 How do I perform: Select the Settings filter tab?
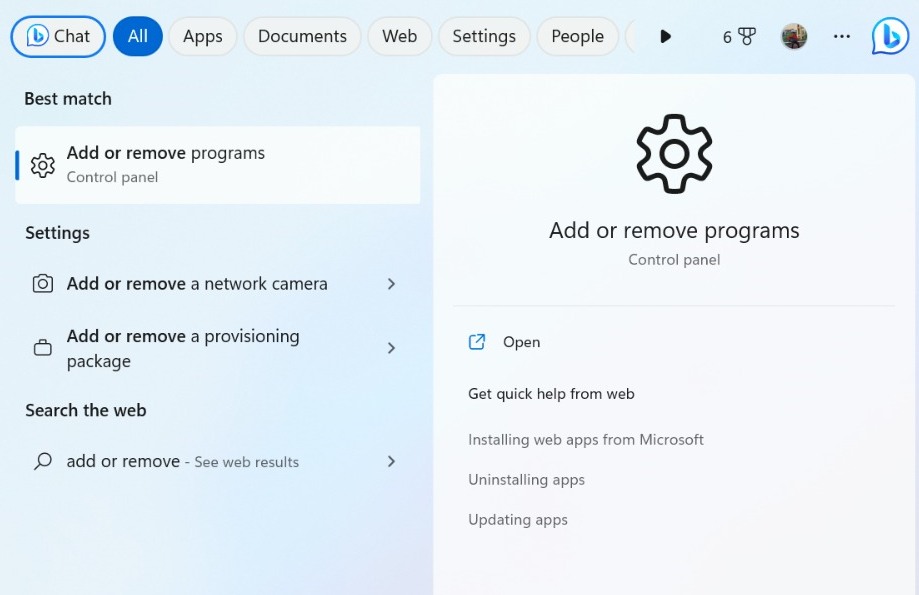pyautogui.click(x=484, y=36)
